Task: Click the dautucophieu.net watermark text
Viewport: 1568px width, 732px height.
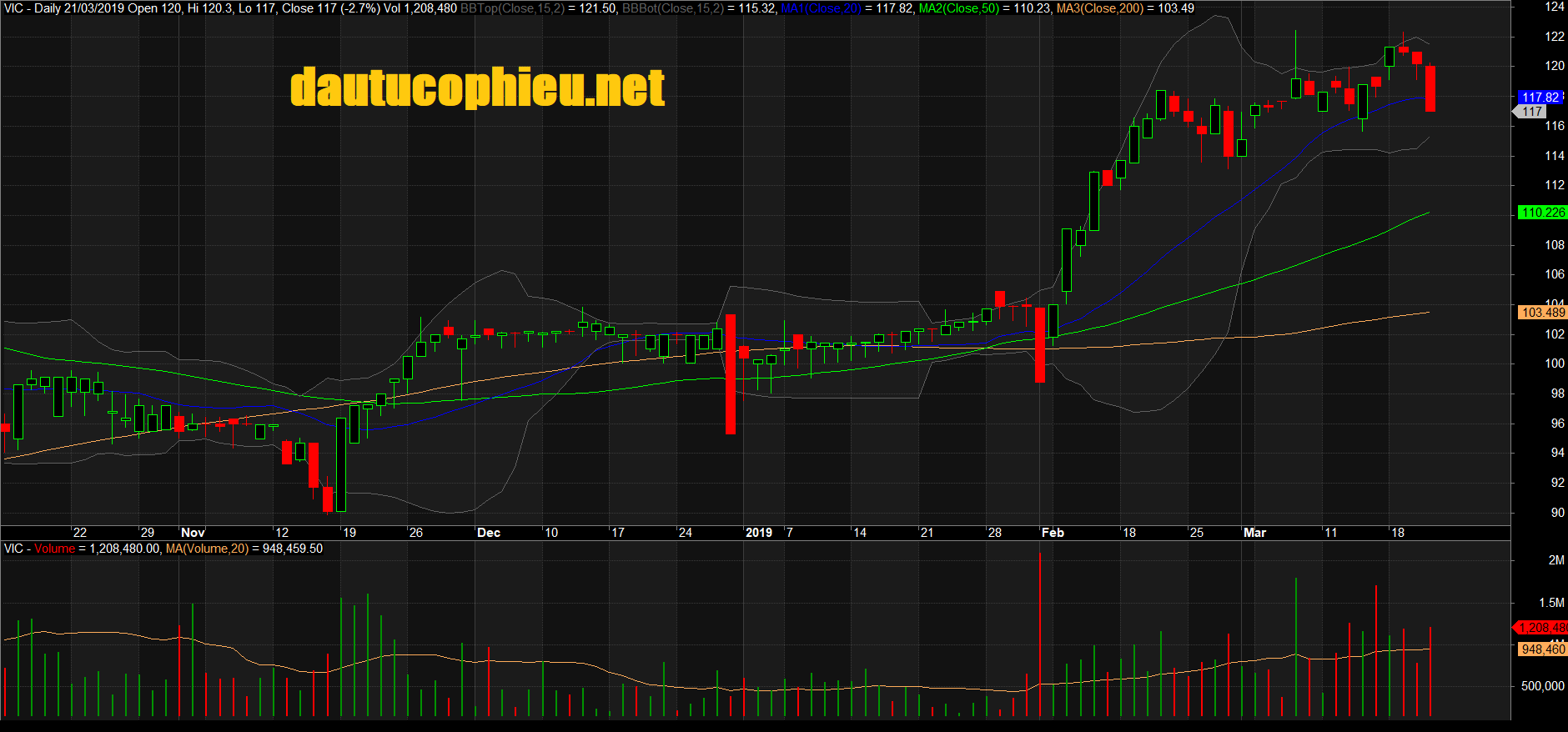Action: point(477,88)
